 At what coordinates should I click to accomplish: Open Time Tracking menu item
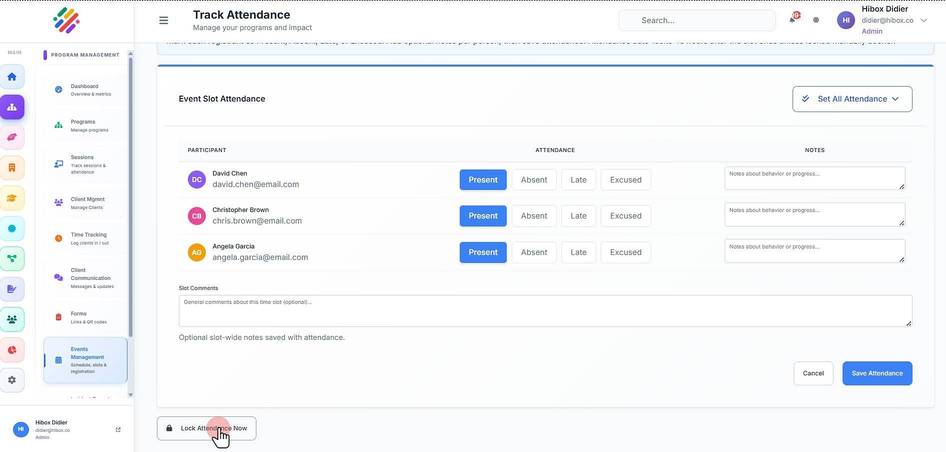[x=85, y=238]
